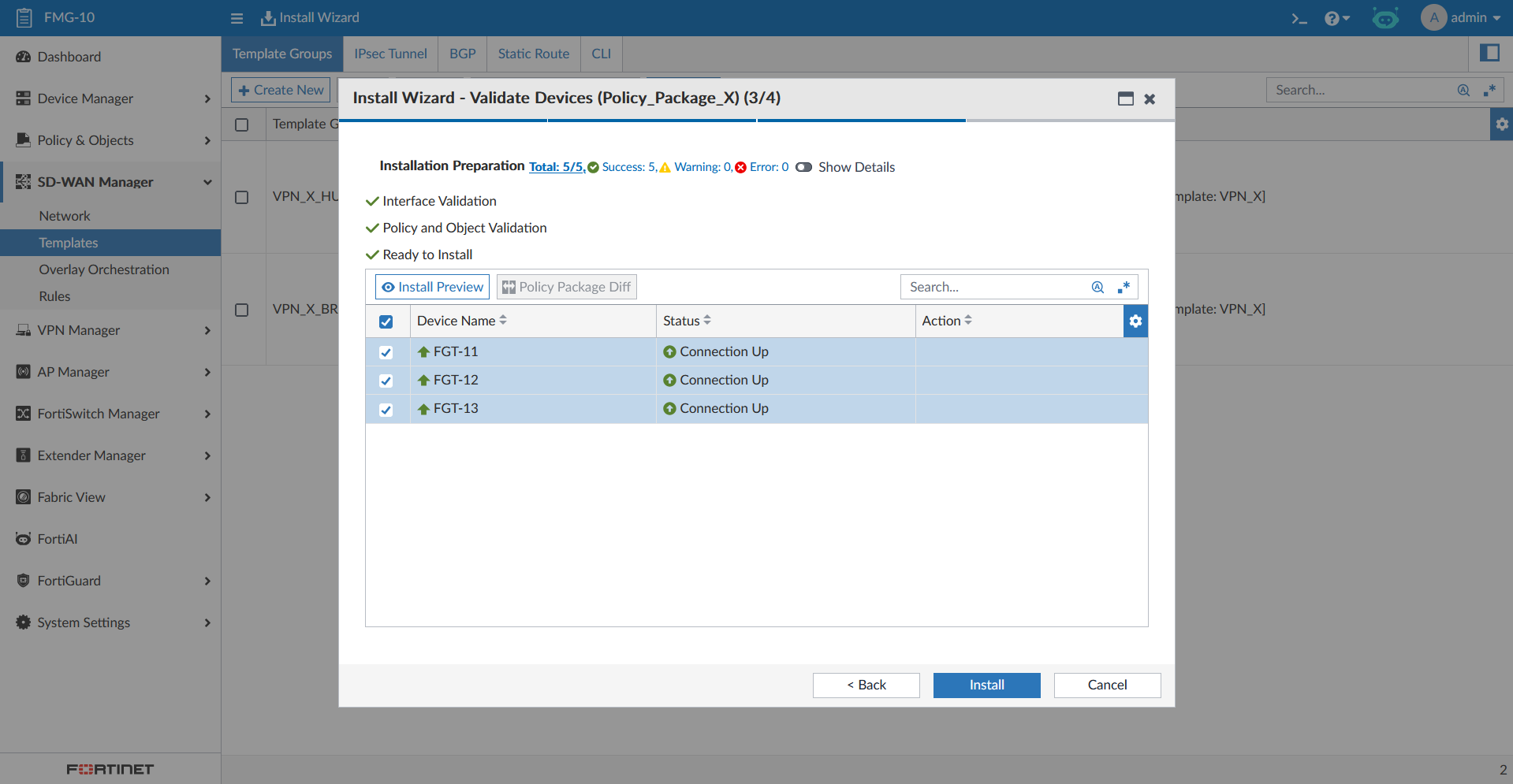
Task: Open the Install Preview
Action: tap(432, 287)
